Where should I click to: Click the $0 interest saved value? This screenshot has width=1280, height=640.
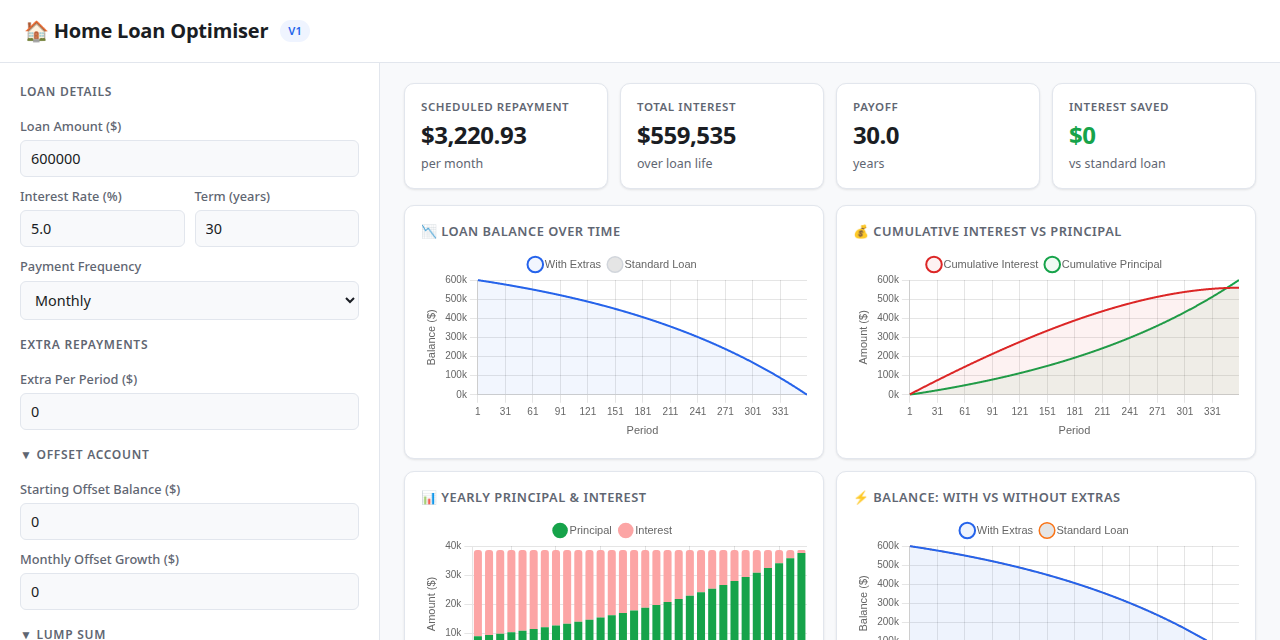pos(1082,136)
